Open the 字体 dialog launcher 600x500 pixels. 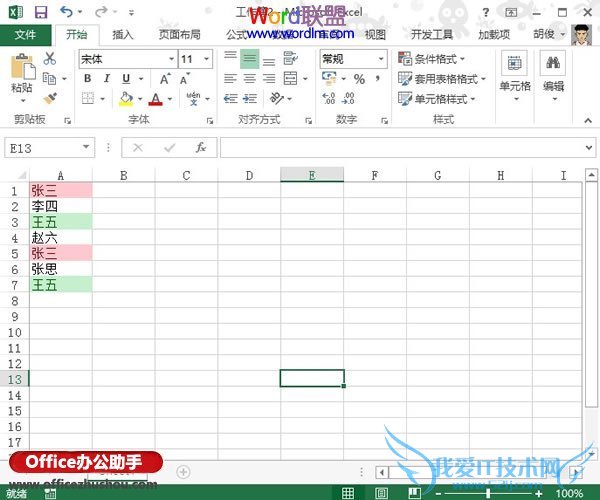210,121
